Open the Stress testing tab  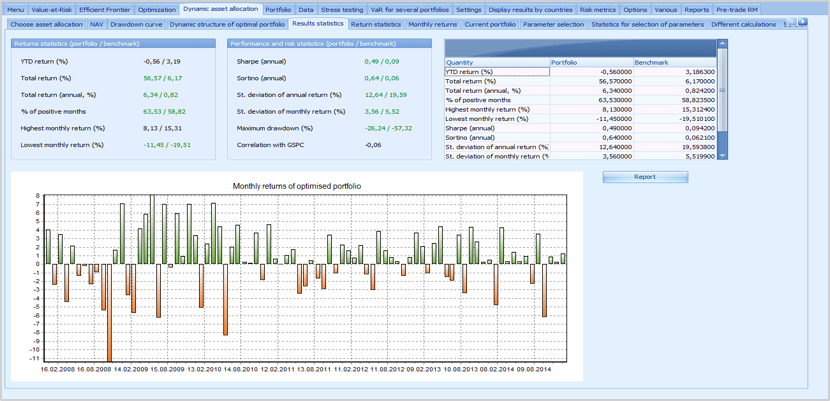coord(342,10)
